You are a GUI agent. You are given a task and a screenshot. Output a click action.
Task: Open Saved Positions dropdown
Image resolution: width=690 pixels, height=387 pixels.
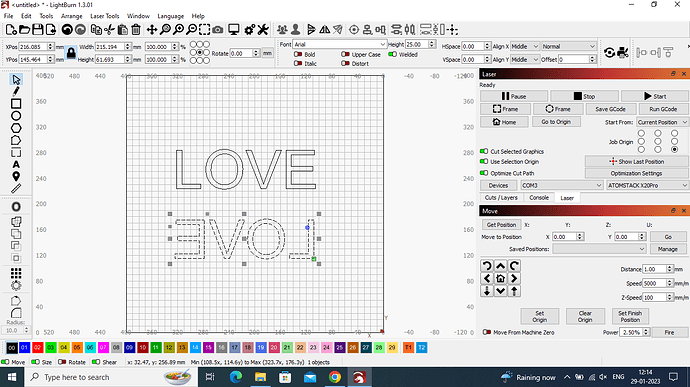point(599,249)
